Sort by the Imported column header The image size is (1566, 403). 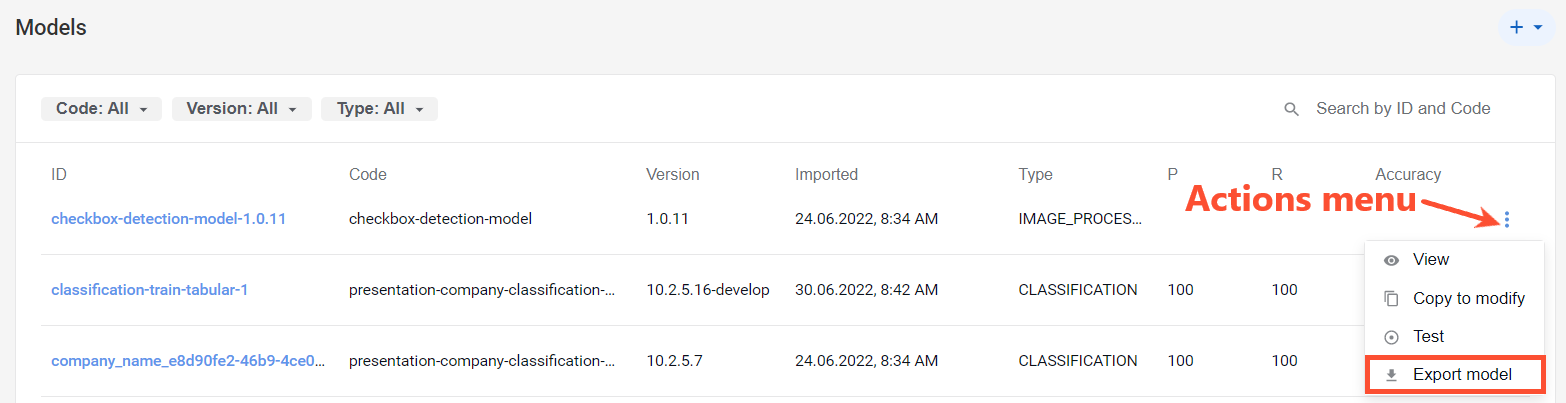[827, 175]
